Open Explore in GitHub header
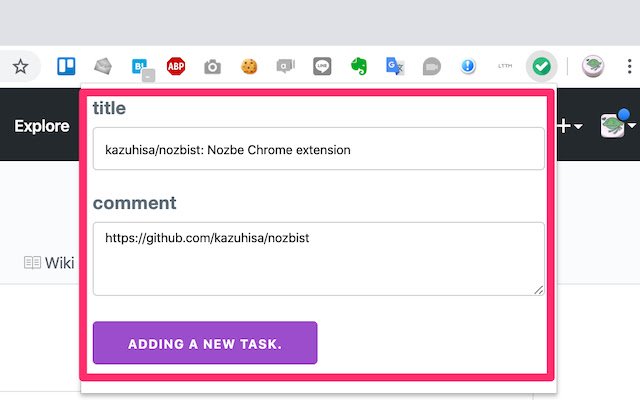Viewport: 640px width, 400px height. [x=42, y=126]
